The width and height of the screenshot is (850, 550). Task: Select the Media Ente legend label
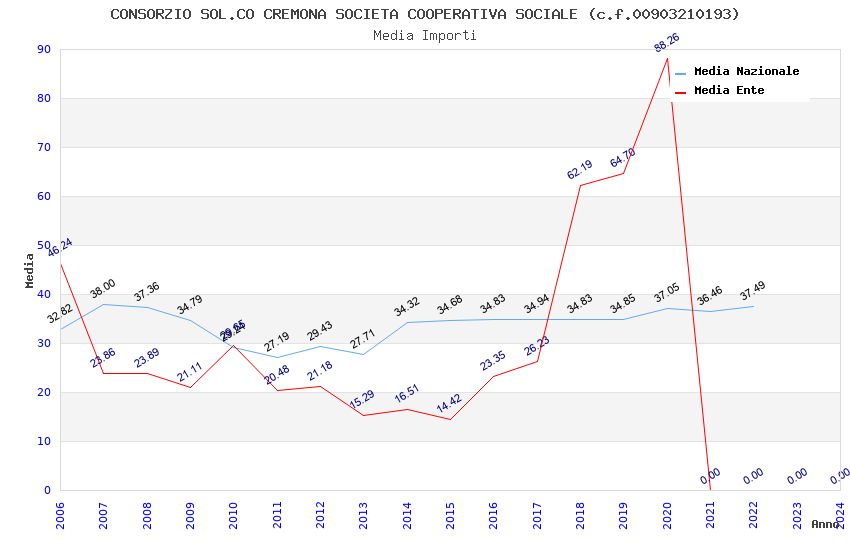point(729,90)
